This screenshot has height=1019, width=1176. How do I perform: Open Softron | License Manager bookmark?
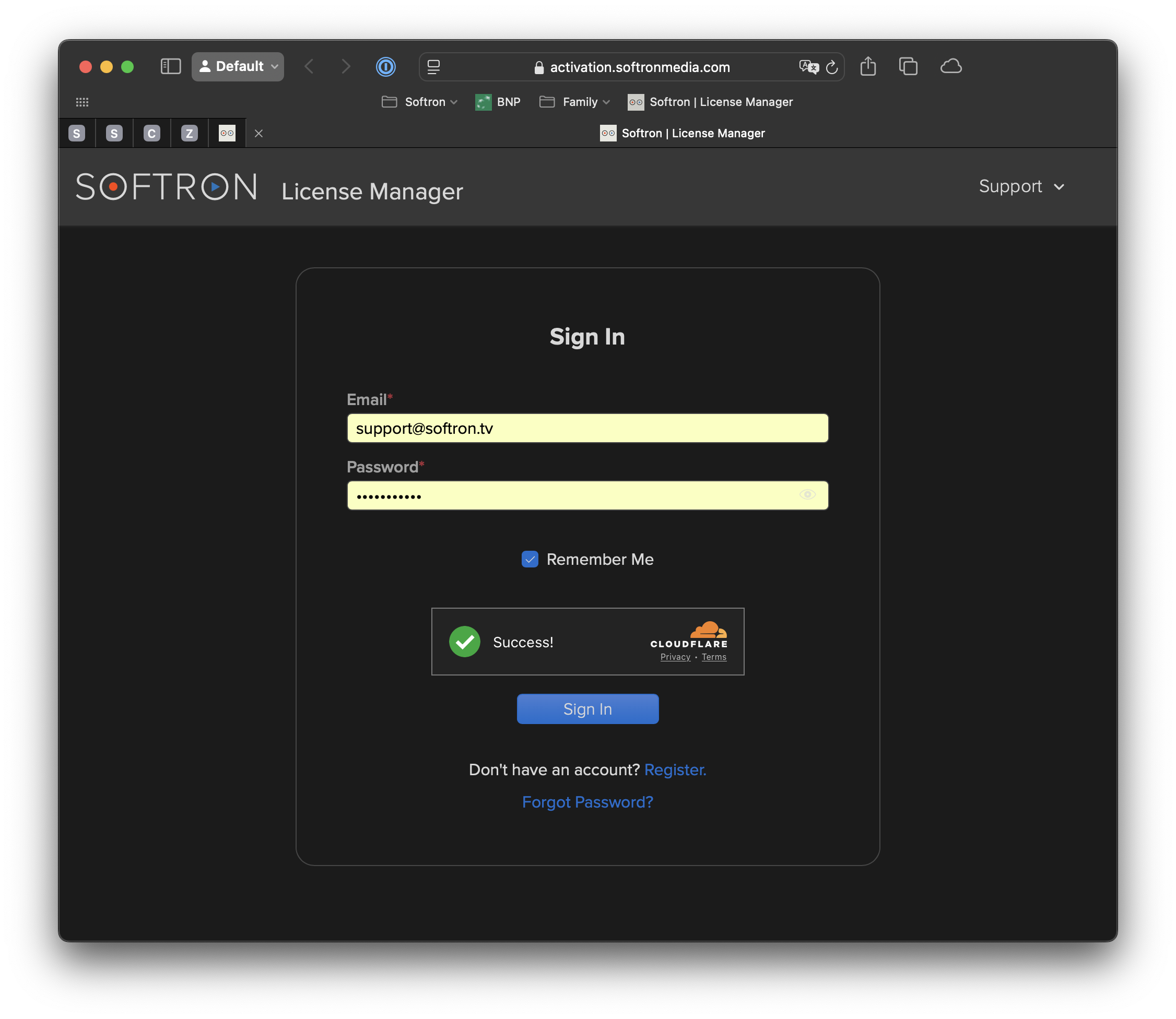click(x=710, y=102)
